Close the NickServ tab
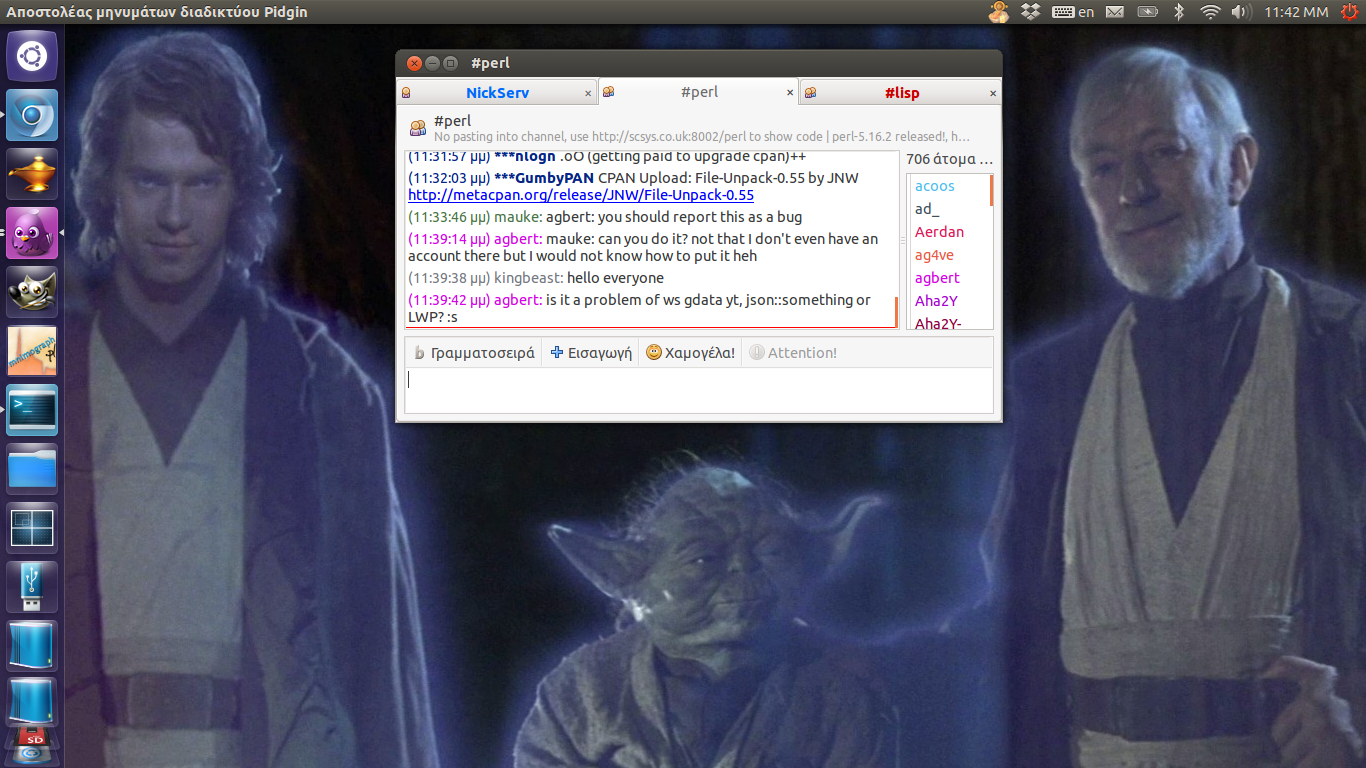 click(588, 93)
